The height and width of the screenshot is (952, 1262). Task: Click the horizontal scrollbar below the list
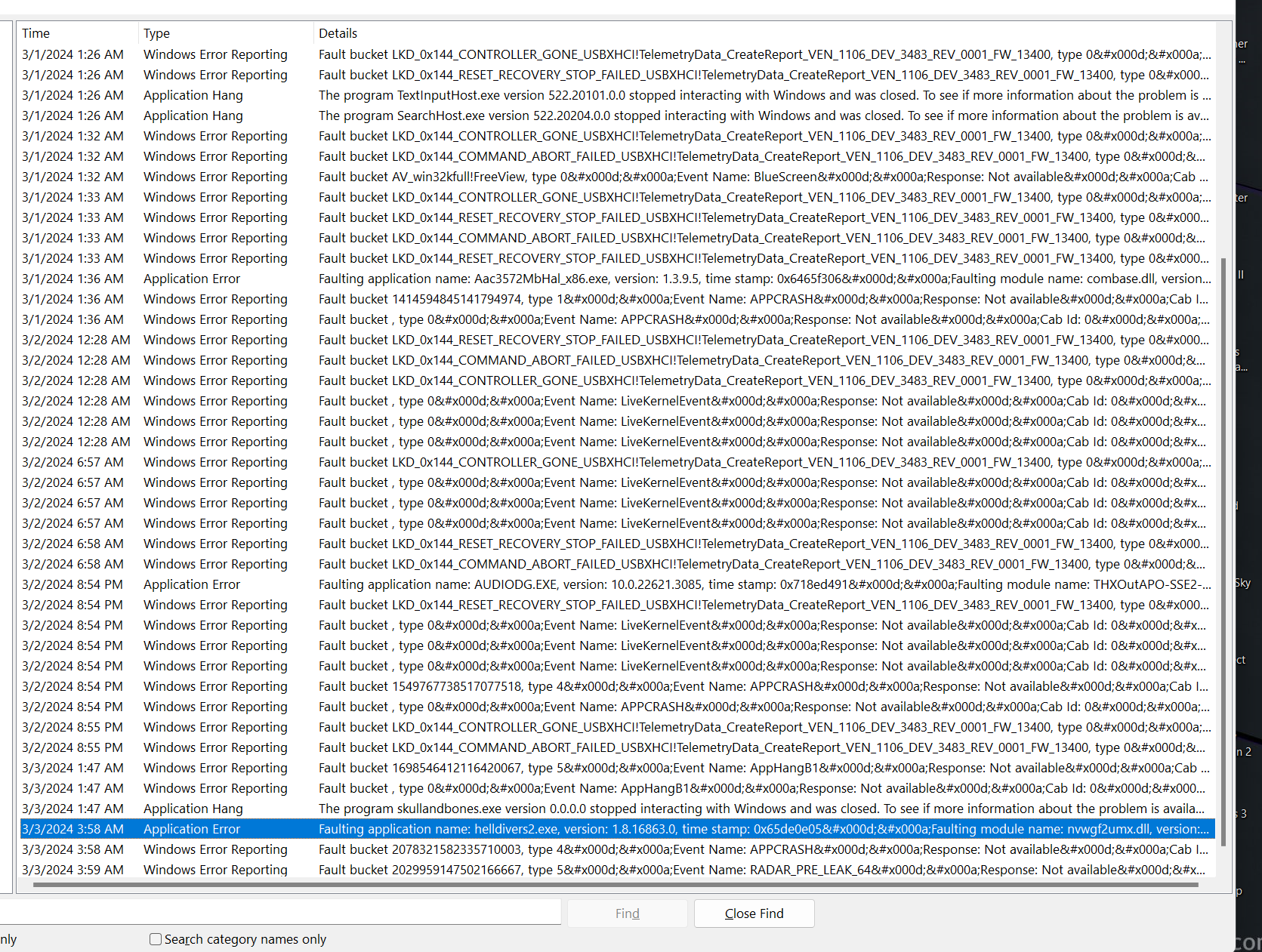tap(616, 885)
